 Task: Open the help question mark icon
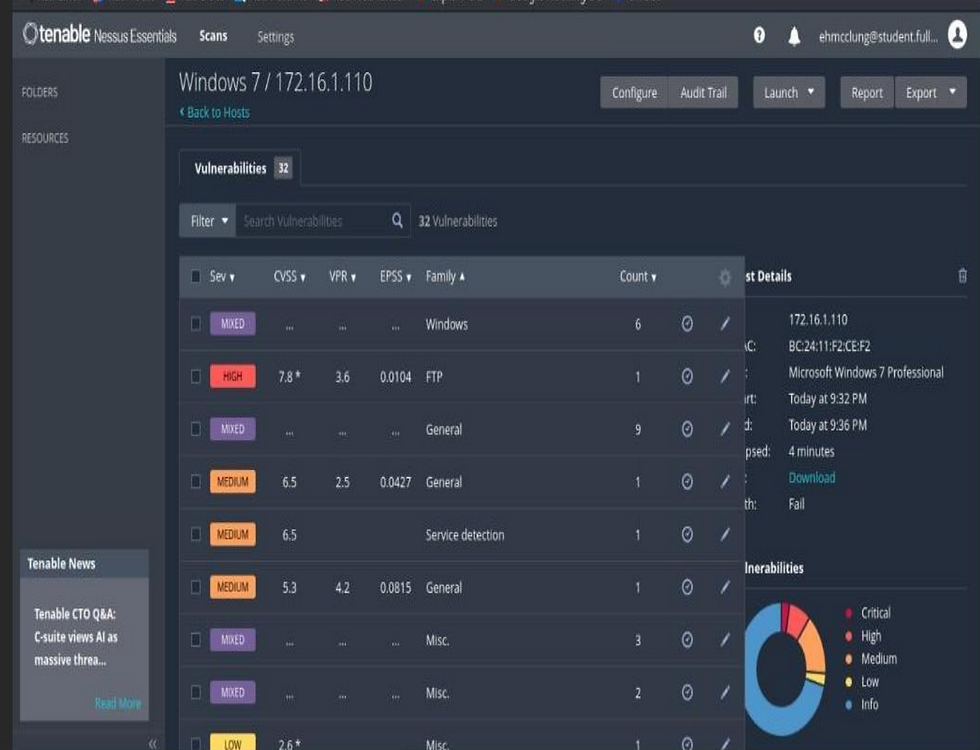(x=759, y=36)
